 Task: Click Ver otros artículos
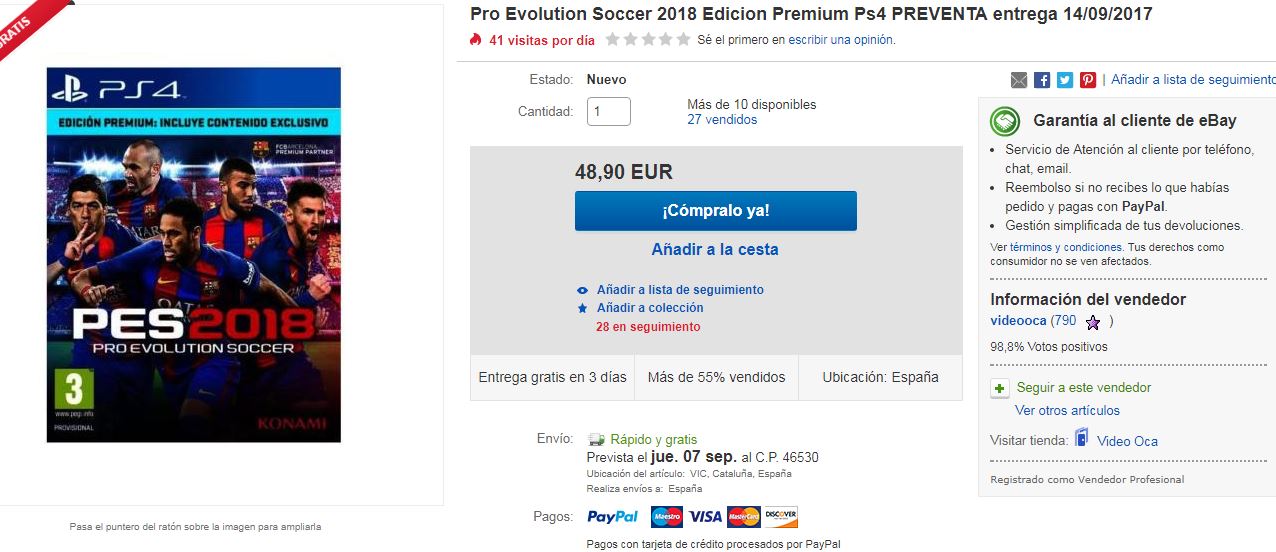[x=1067, y=411]
